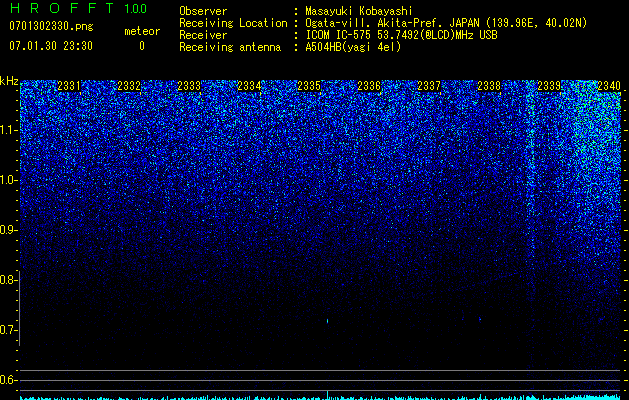Click the Receiving Location text line
Image resolution: width=629 pixels, height=400 pixels.
[383, 23]
